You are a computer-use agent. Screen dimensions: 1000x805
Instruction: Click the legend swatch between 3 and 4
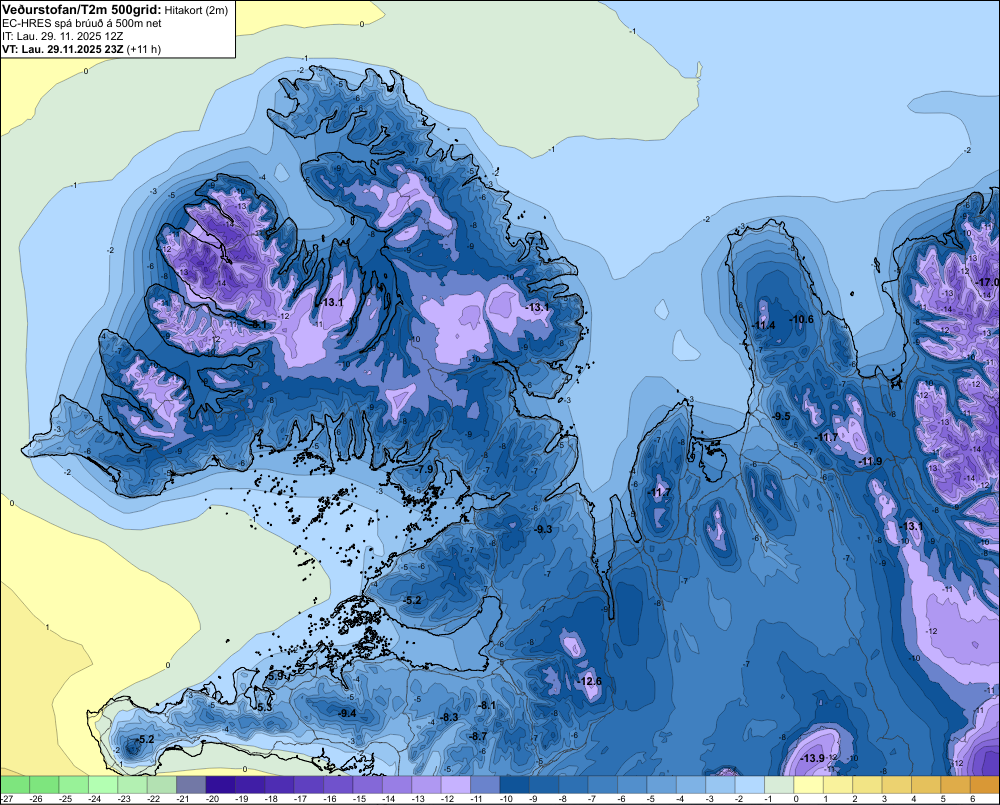[895, 784]
